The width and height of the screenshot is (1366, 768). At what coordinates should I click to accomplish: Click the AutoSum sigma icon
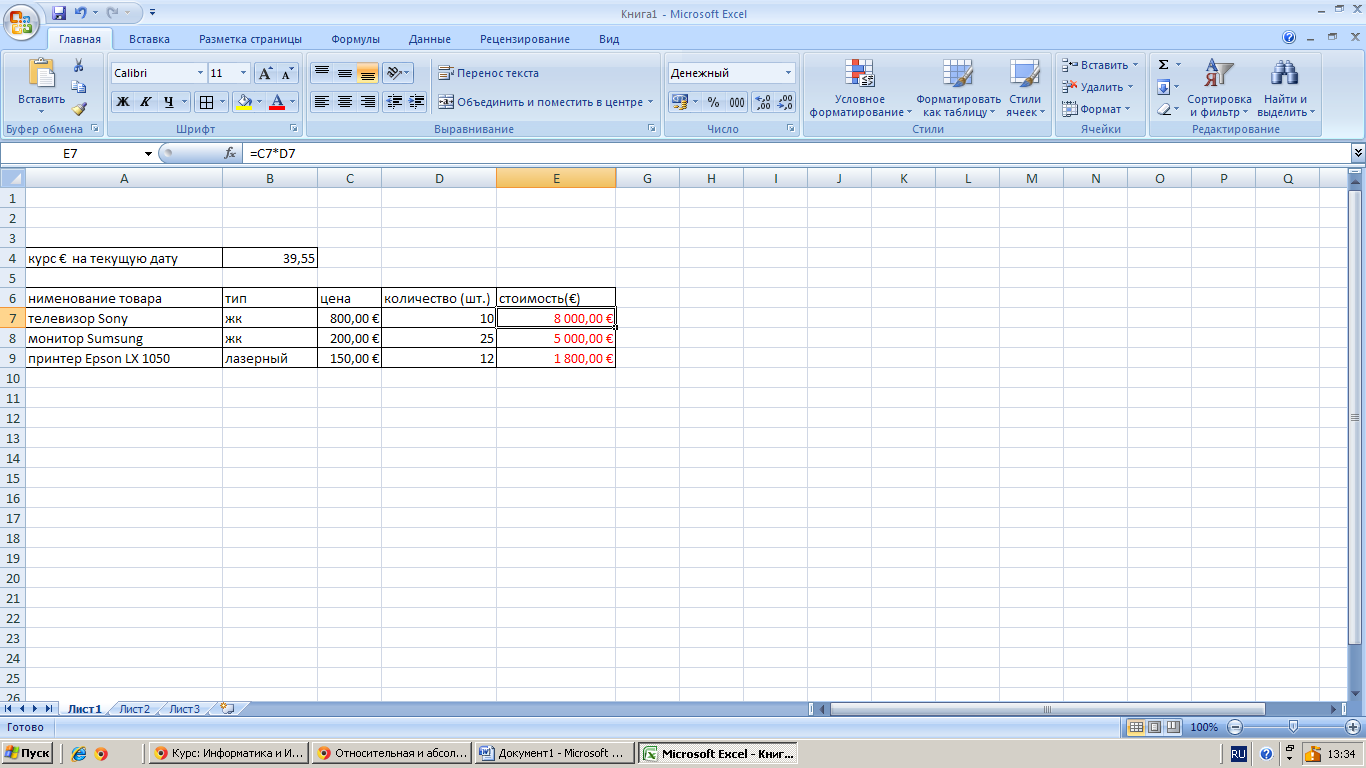1163,65
